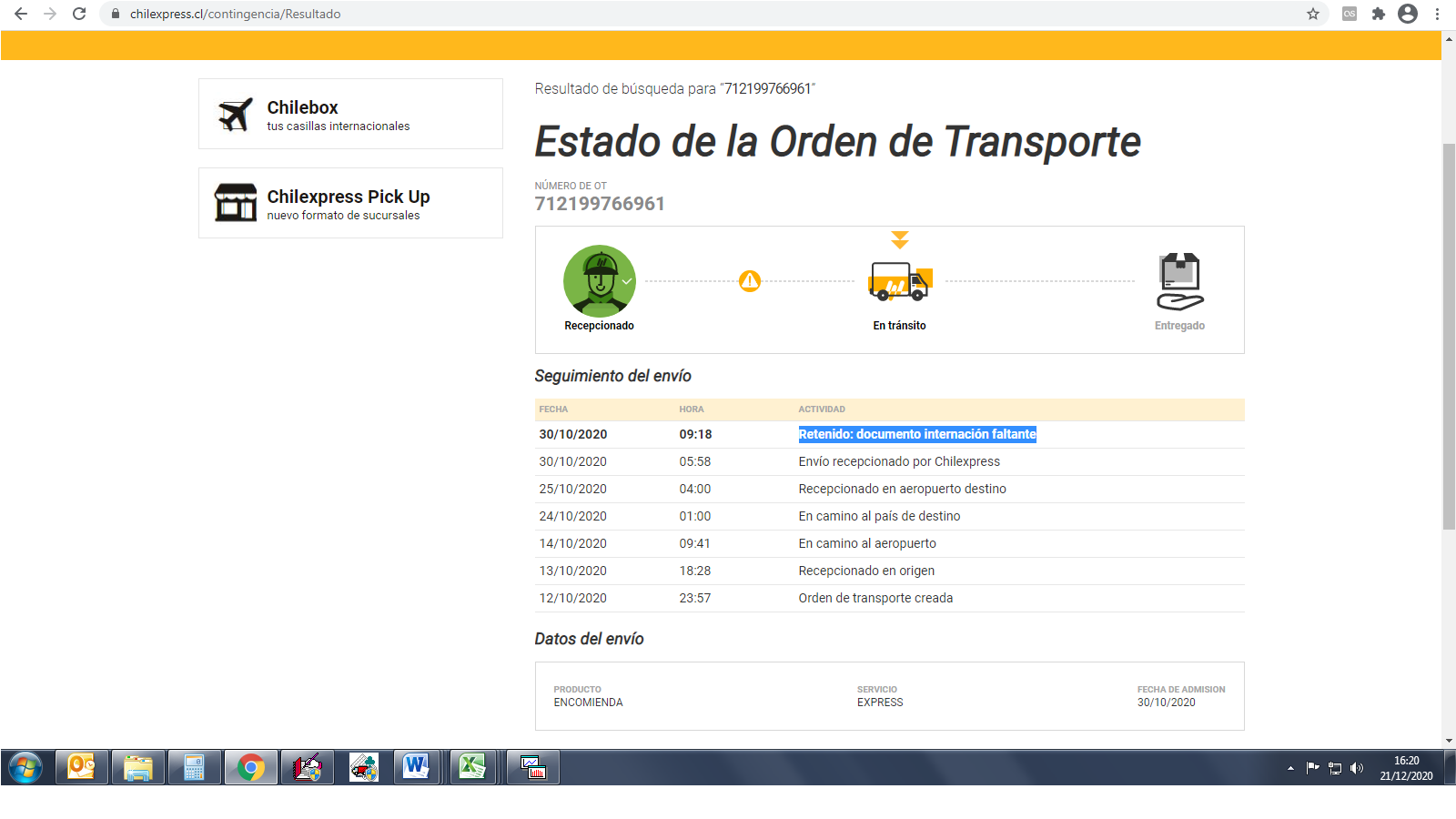This screenshot has width=1456, height=819.
Task: Open Outlook from the taskbar
Action: (x=82, y=767)
